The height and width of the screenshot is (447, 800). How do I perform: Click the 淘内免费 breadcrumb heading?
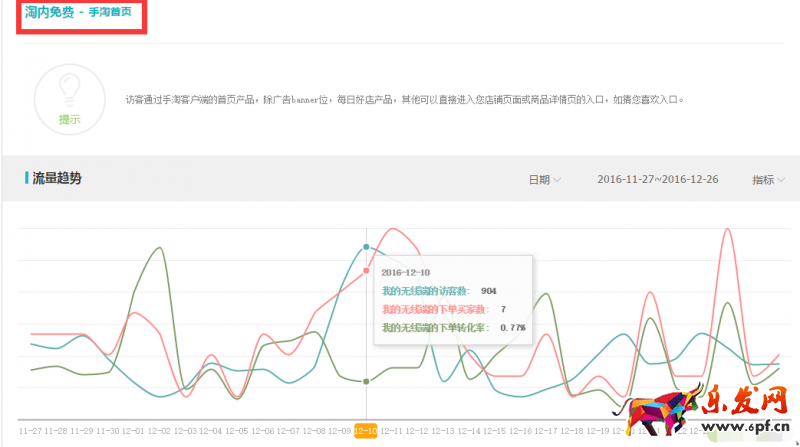click(x=49, y=12)
